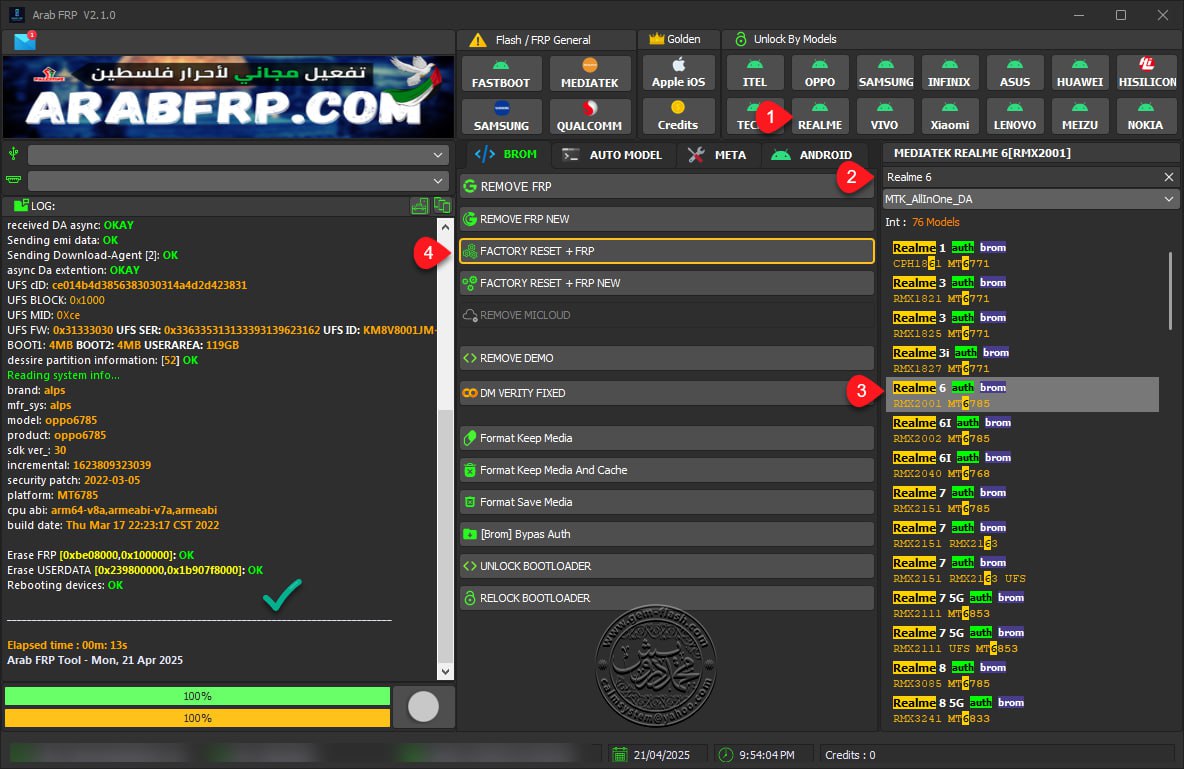This screenshot has width=1184, height=769.
Task: Select the MEIZU brand
Action: point(1080,116)
